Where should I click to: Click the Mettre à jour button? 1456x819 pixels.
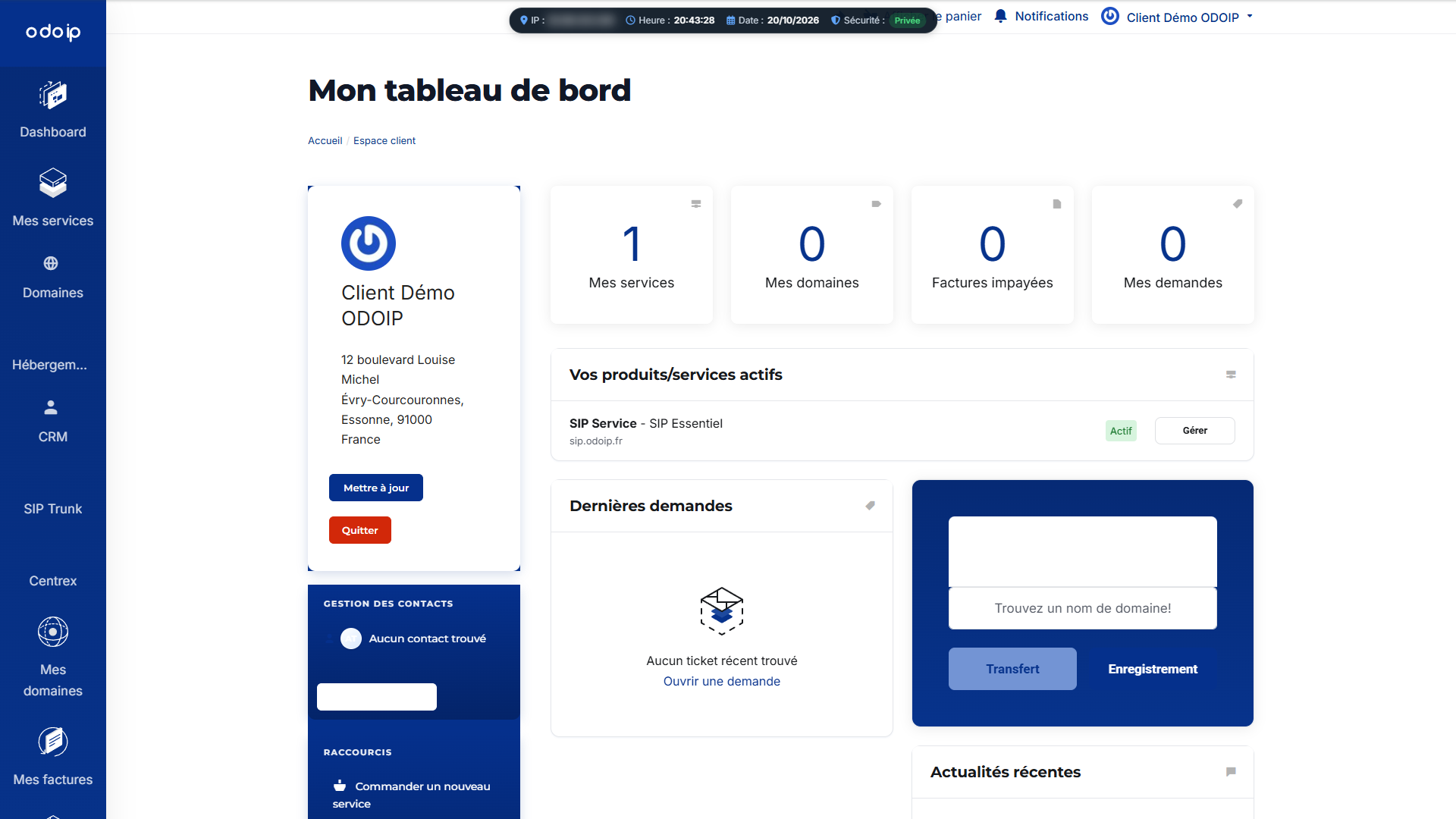click(x=376, y=488)
